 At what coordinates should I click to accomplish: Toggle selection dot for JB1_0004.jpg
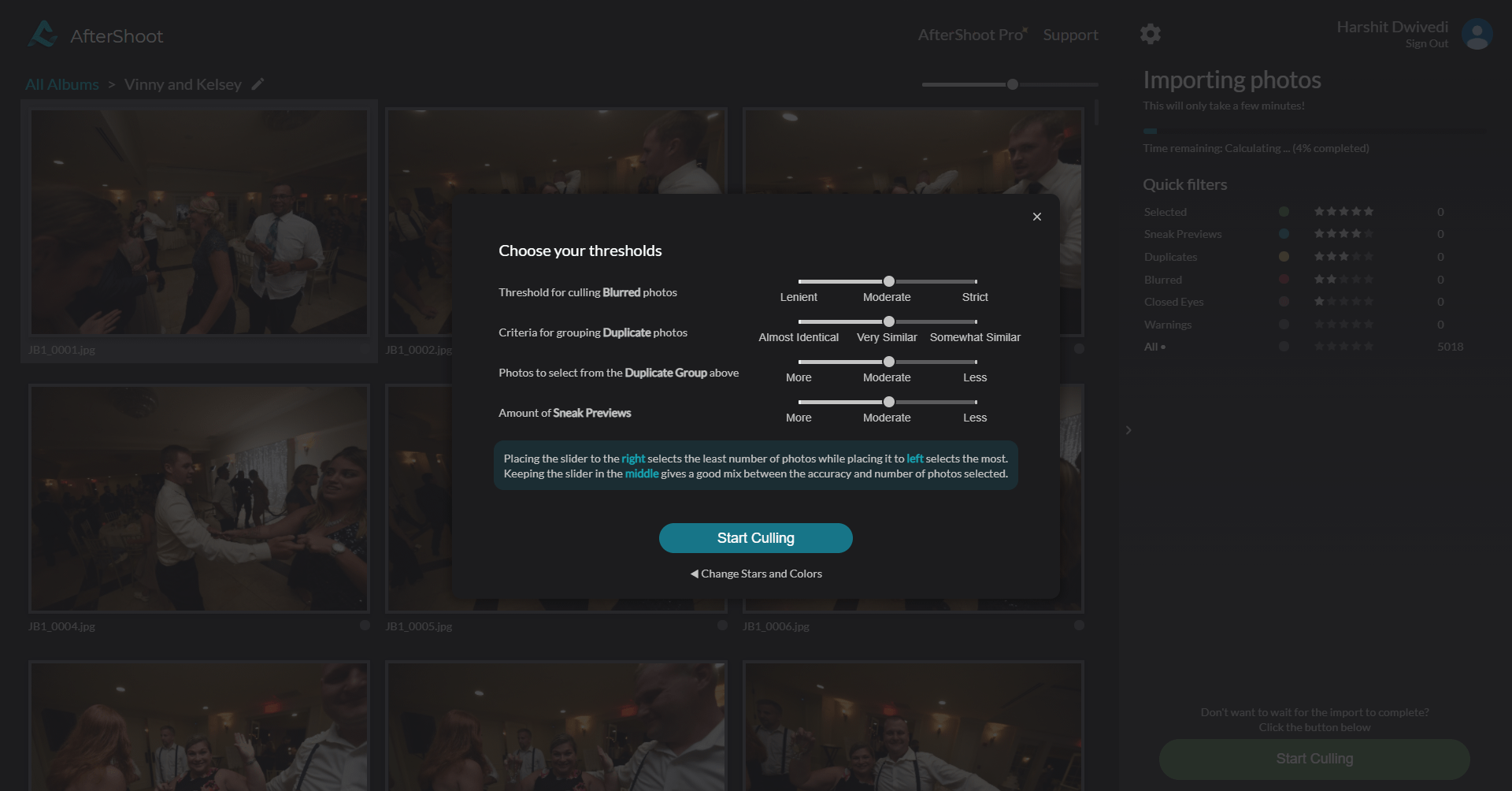point(365,625)
